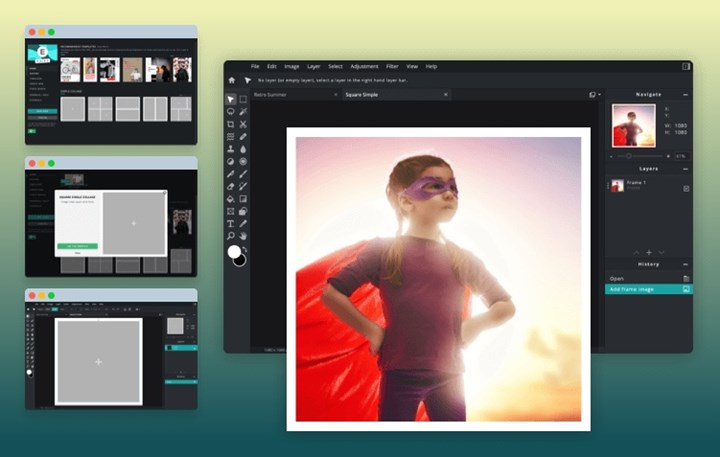The width and height of the screenshot is (720, 457).
Task: Toggle visibility of the Frame 1 layer
Action: [x=686, y=188]
